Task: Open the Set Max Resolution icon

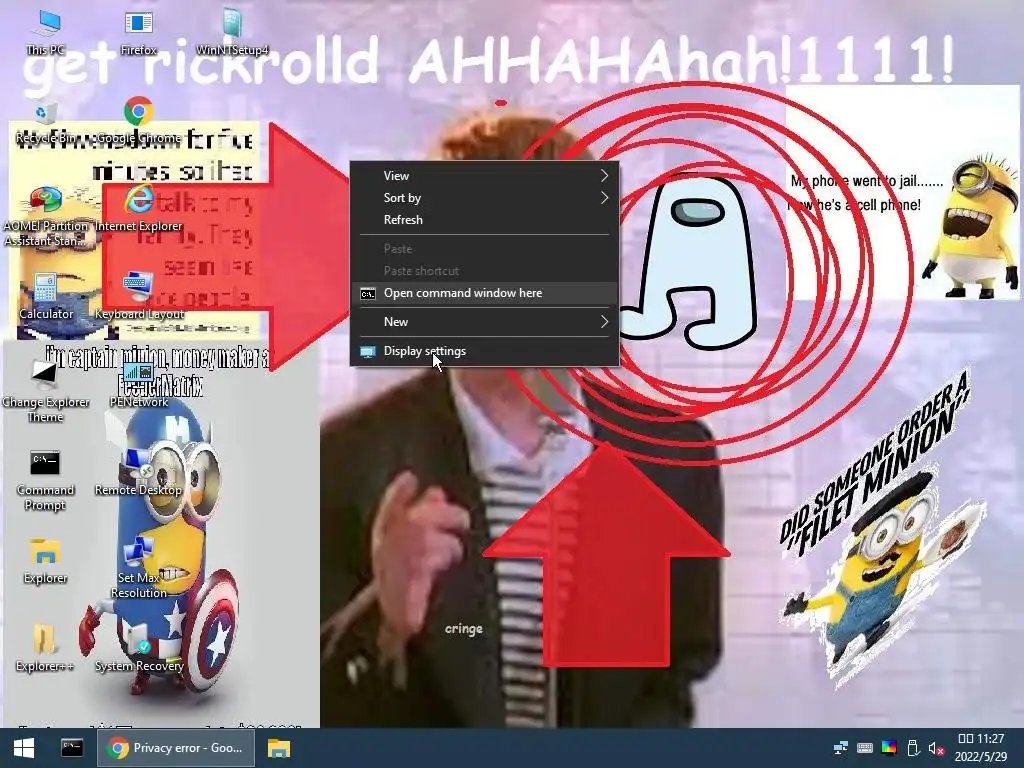Action: [138, 567]
